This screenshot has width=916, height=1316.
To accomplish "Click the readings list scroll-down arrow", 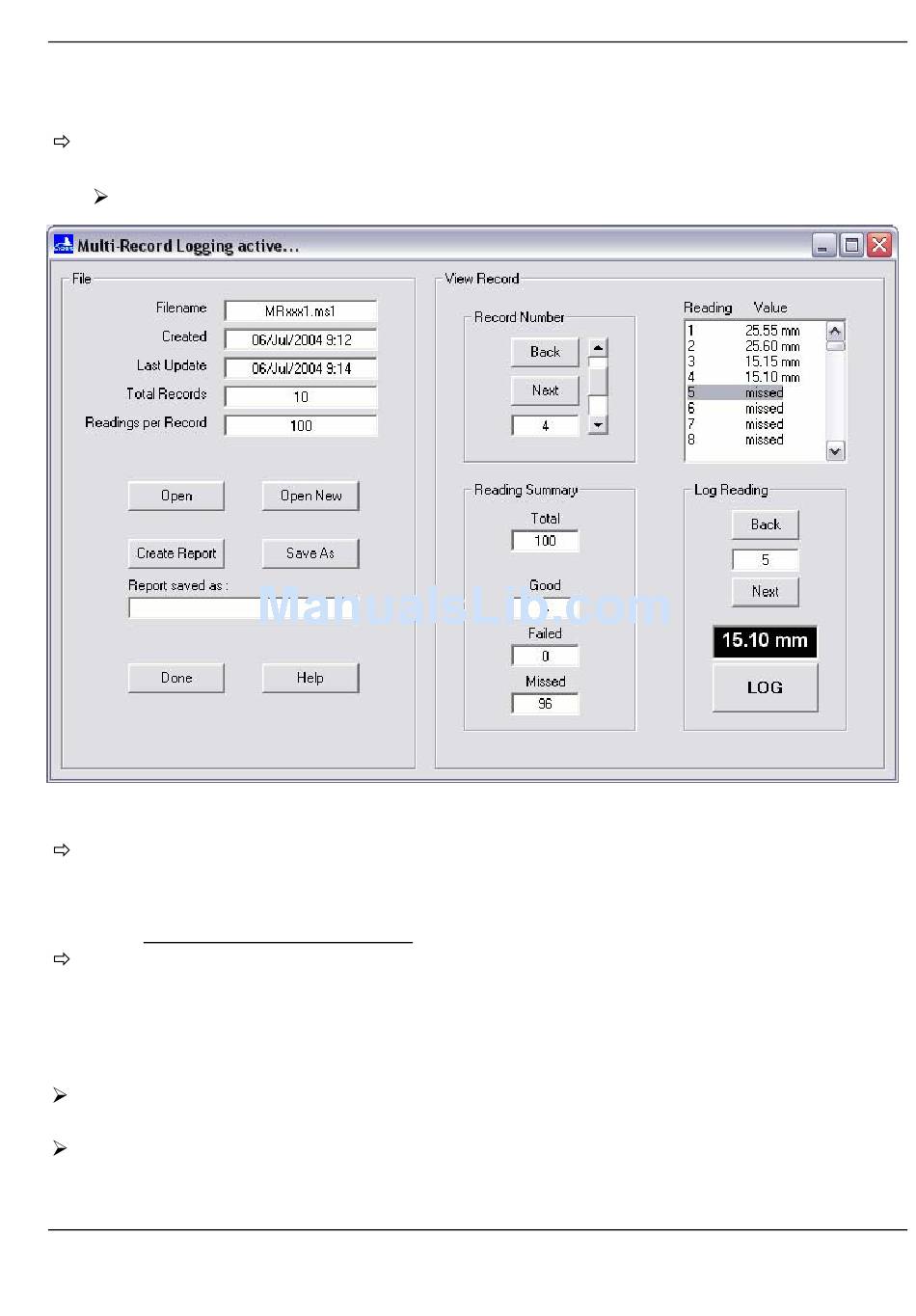I will point(835,450).
